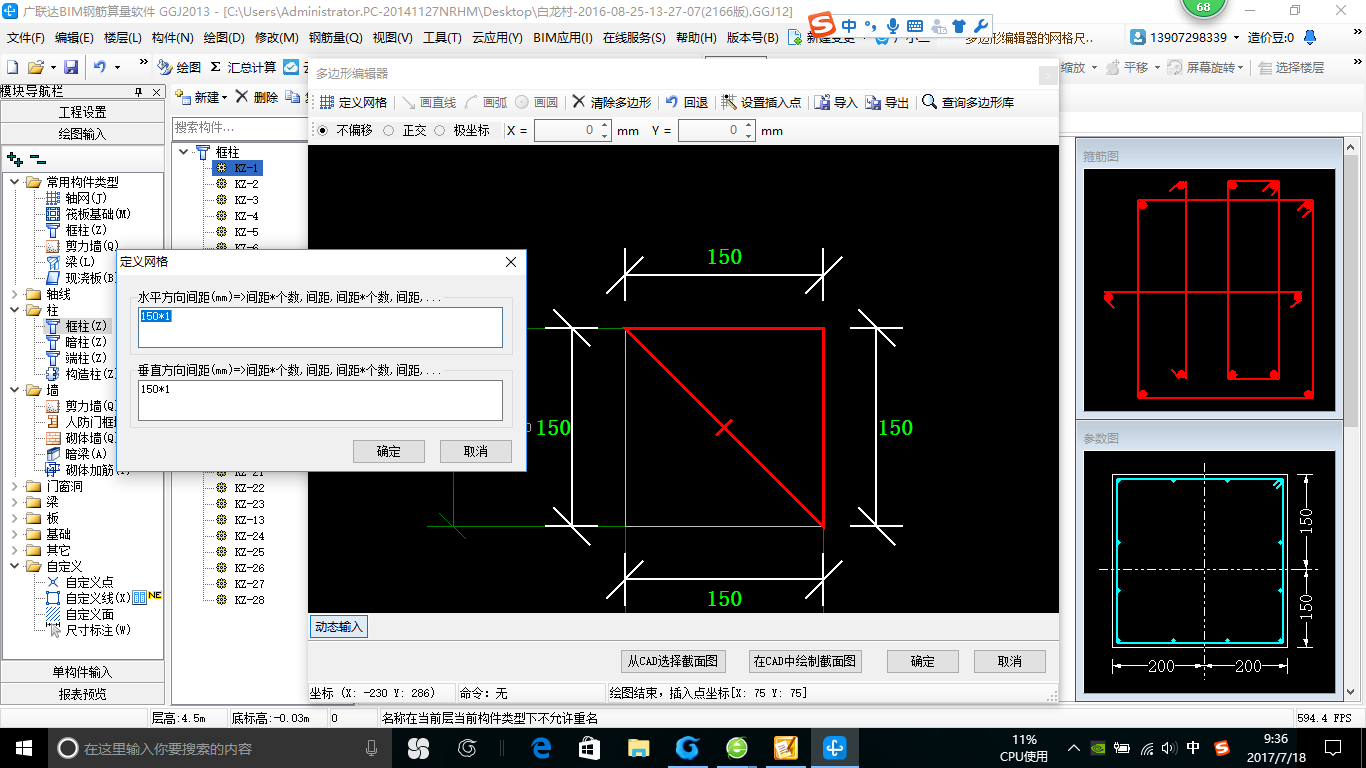Click 选择楼层 select floor icon
This screenshot has height=768, width=1366.
click(x=1266, y=67)
